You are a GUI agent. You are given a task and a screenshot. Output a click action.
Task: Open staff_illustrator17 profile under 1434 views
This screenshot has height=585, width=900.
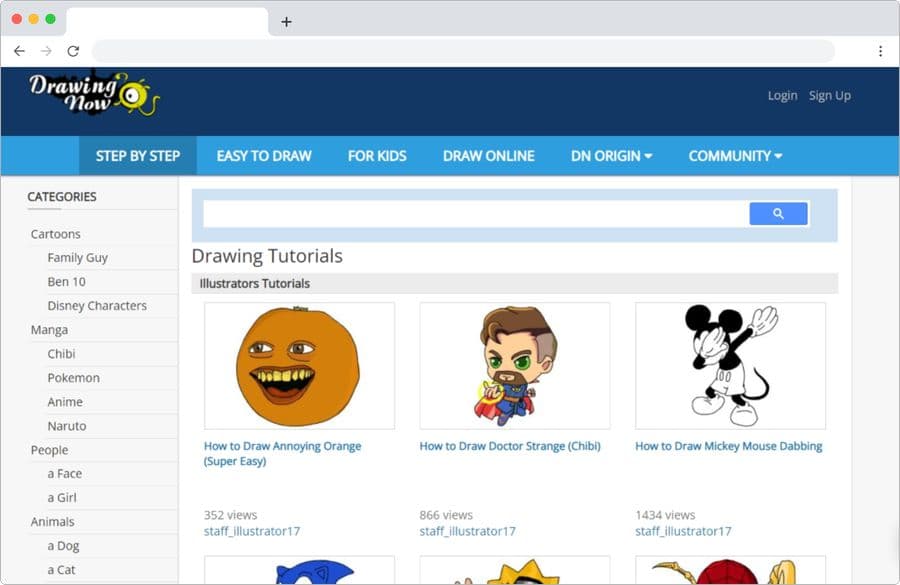(683, 532)
